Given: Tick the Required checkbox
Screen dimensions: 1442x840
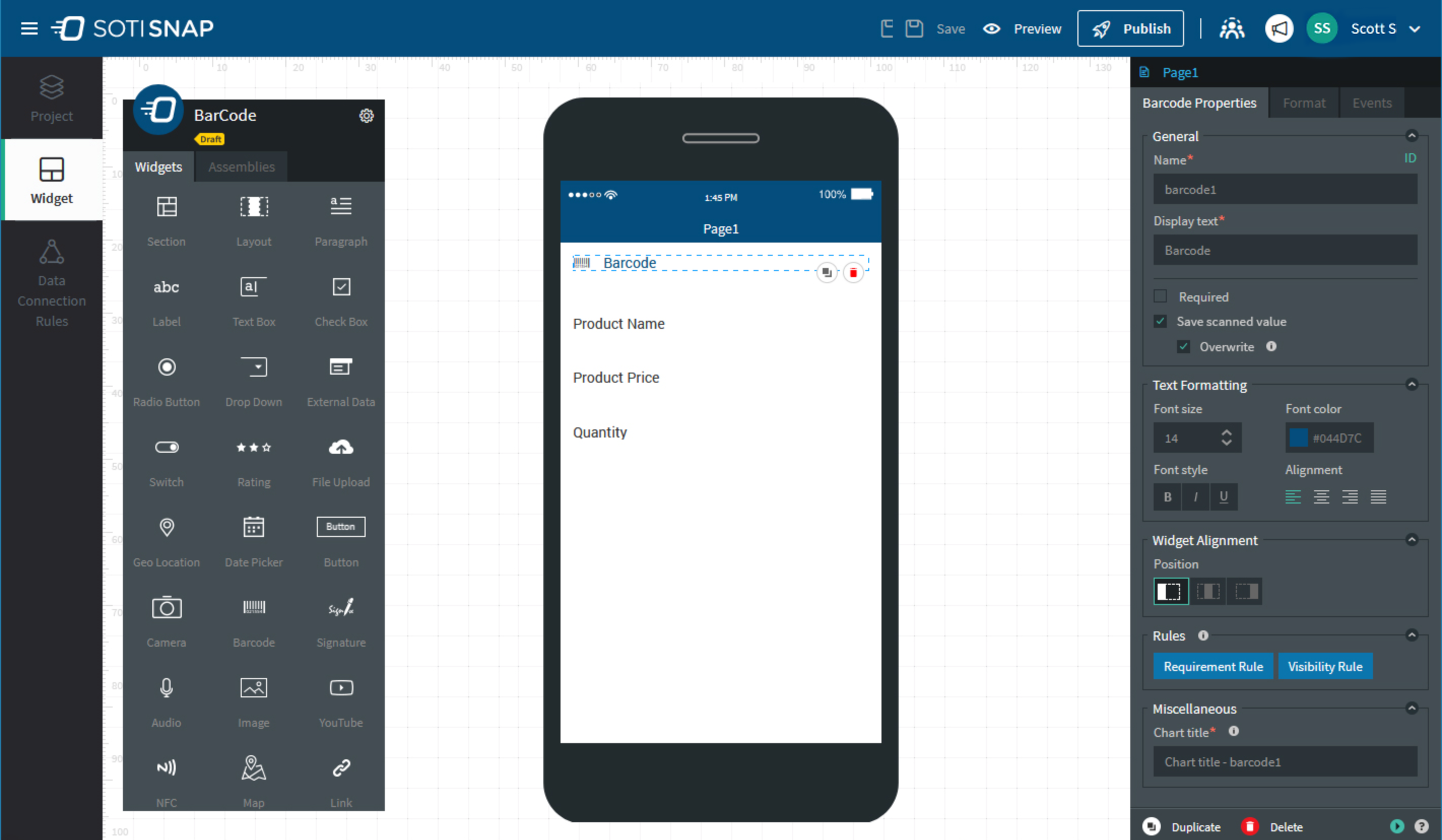Looking at the screenshot, I should (1160, 296).
